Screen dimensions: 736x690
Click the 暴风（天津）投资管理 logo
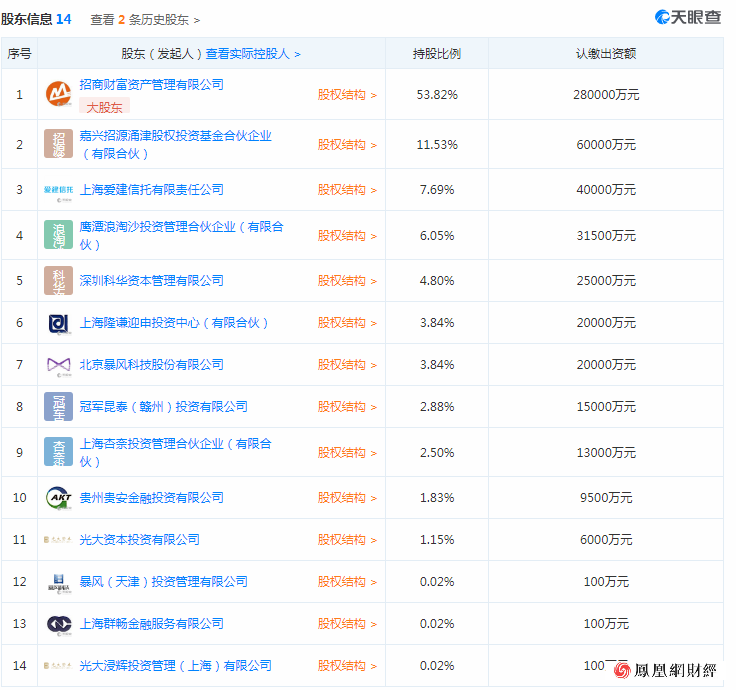tap(59, 583)
